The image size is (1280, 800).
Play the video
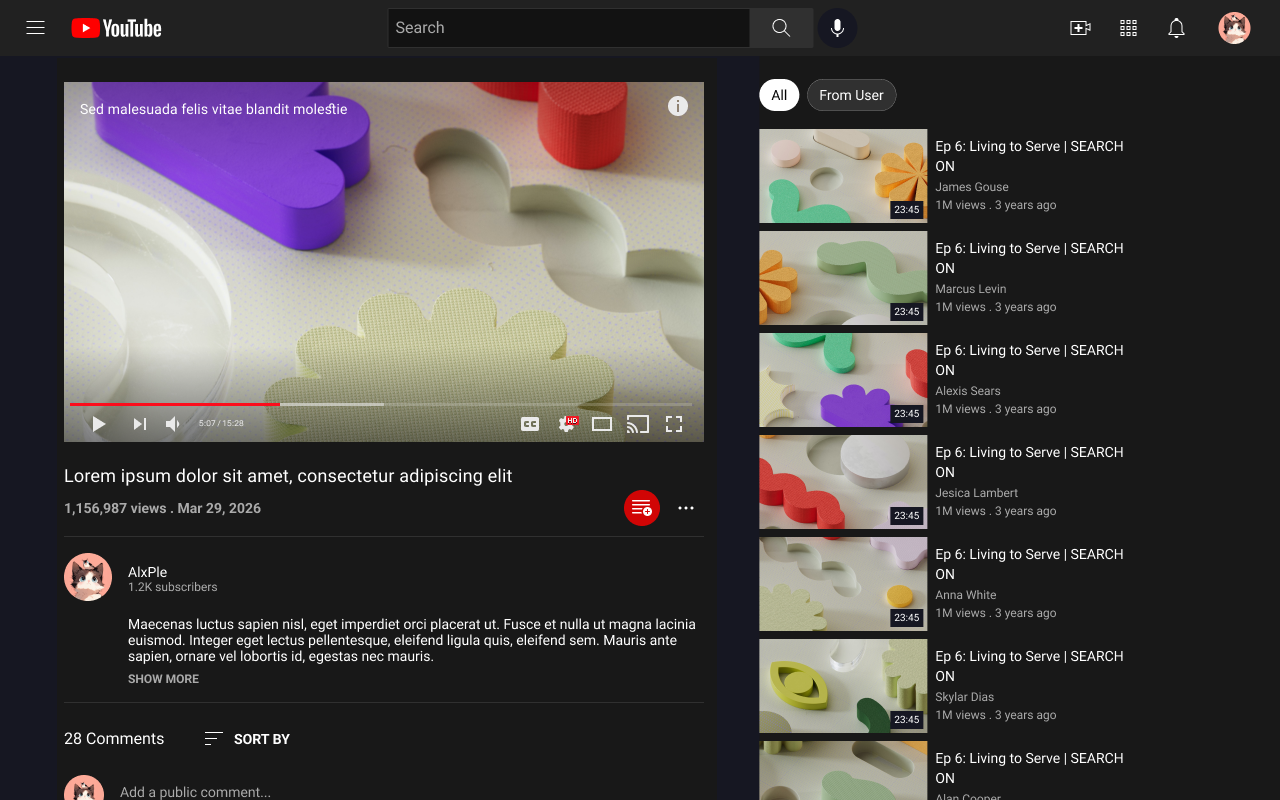(x=99, y=424)
